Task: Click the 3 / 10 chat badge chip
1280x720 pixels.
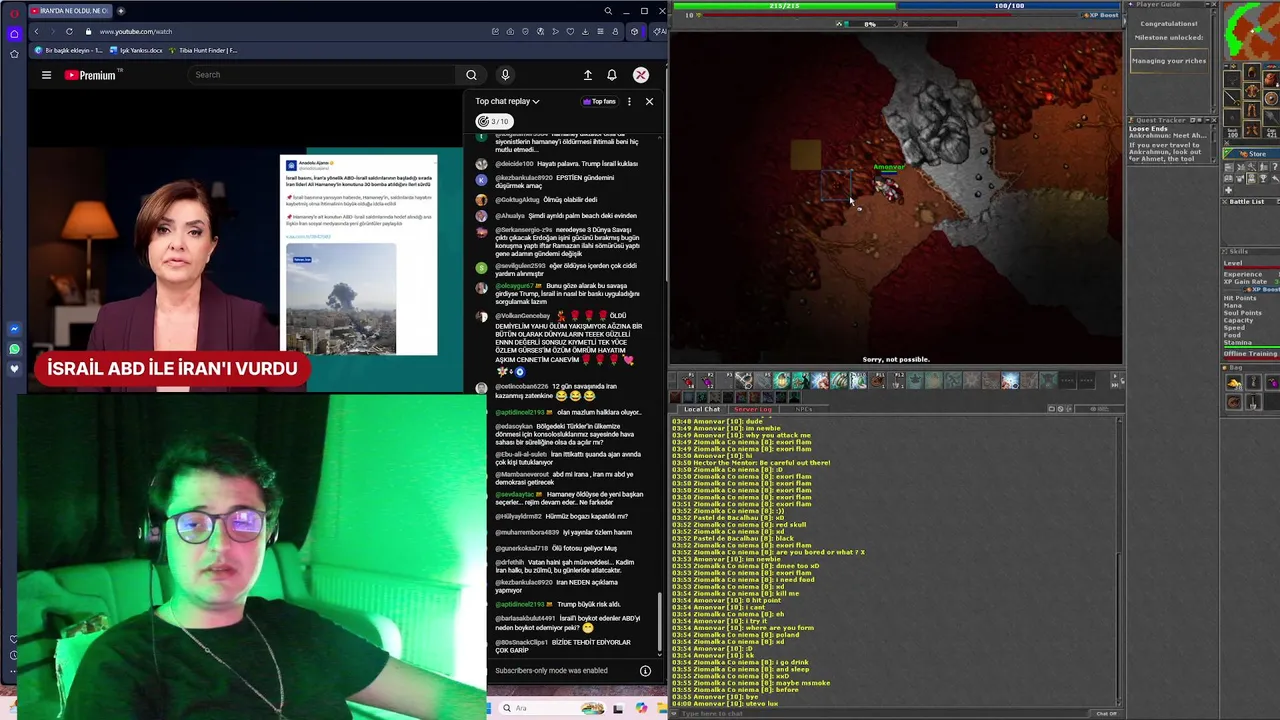Action: tap(494, 121)
